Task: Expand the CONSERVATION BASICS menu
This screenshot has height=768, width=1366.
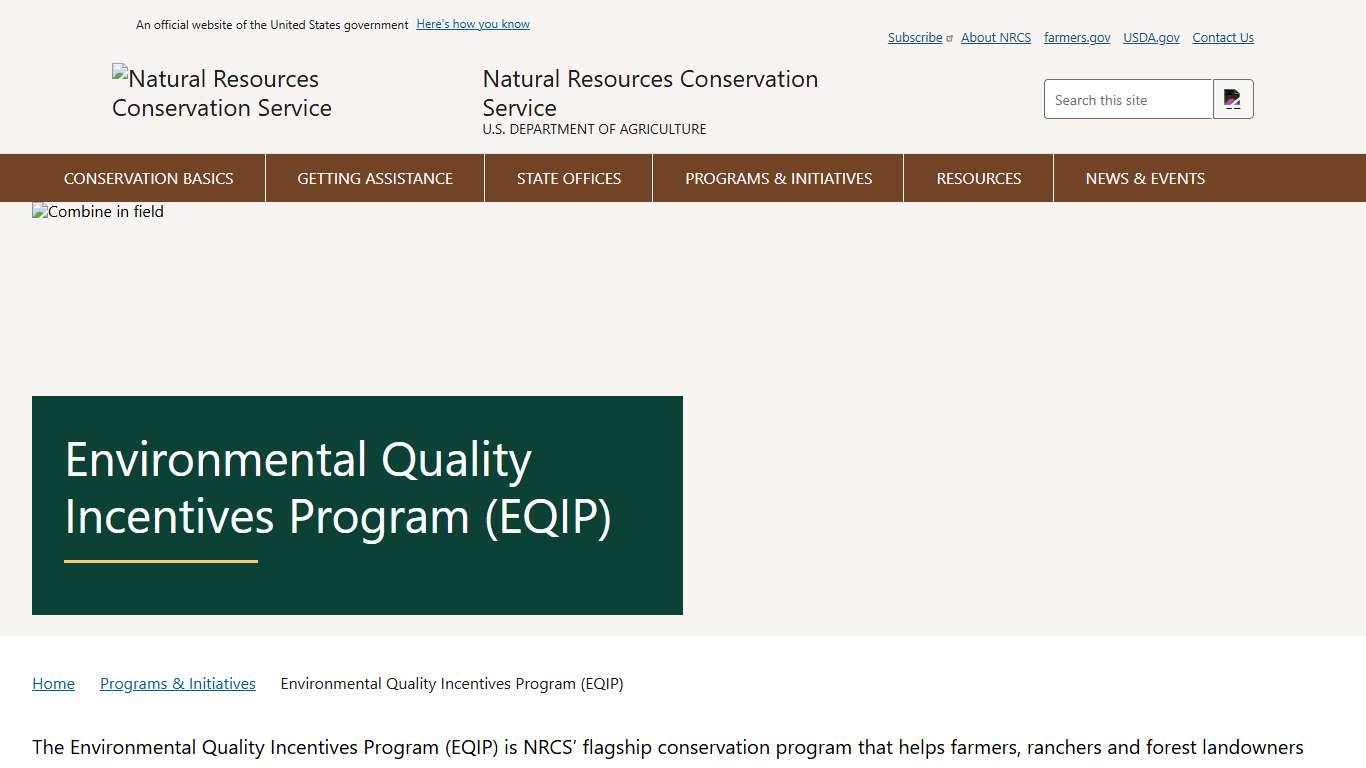Action: tap(148, 178)
